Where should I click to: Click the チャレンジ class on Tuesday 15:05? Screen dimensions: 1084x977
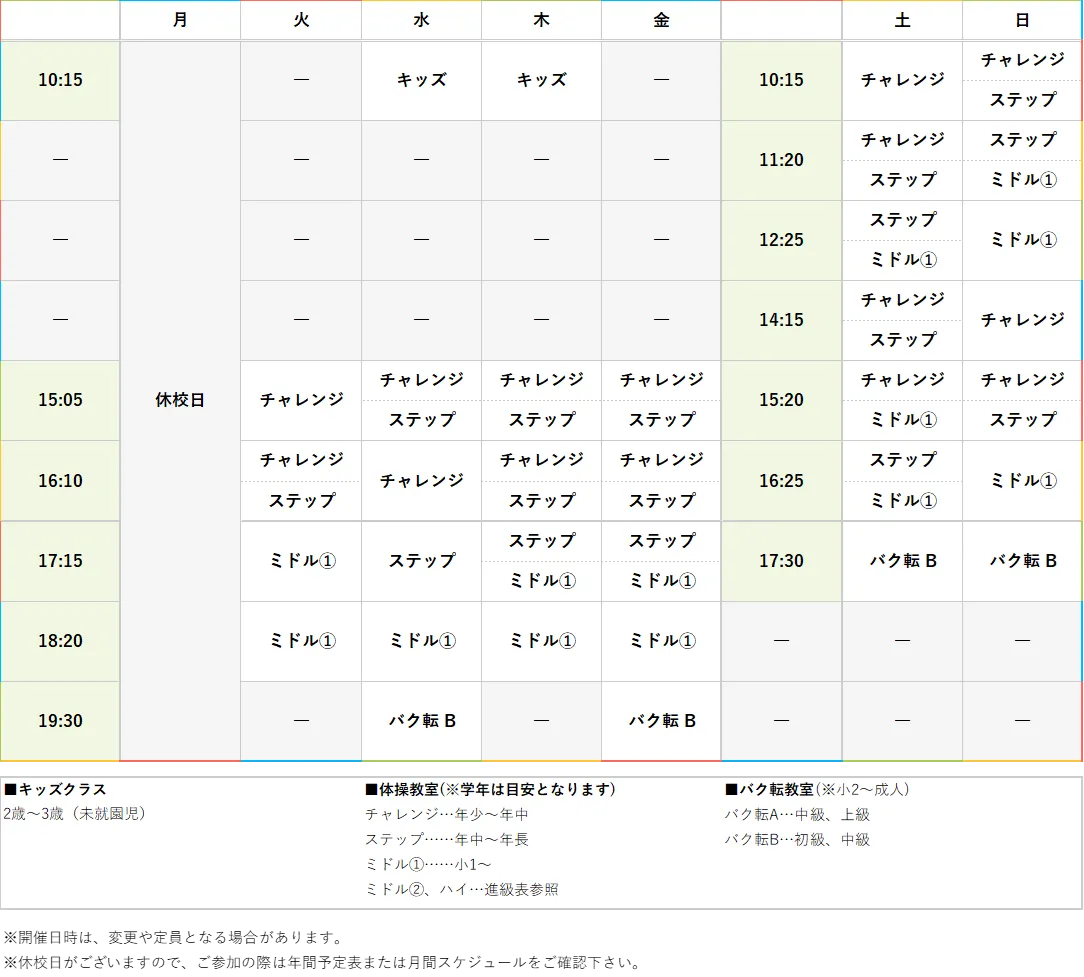tap(300, 400)
